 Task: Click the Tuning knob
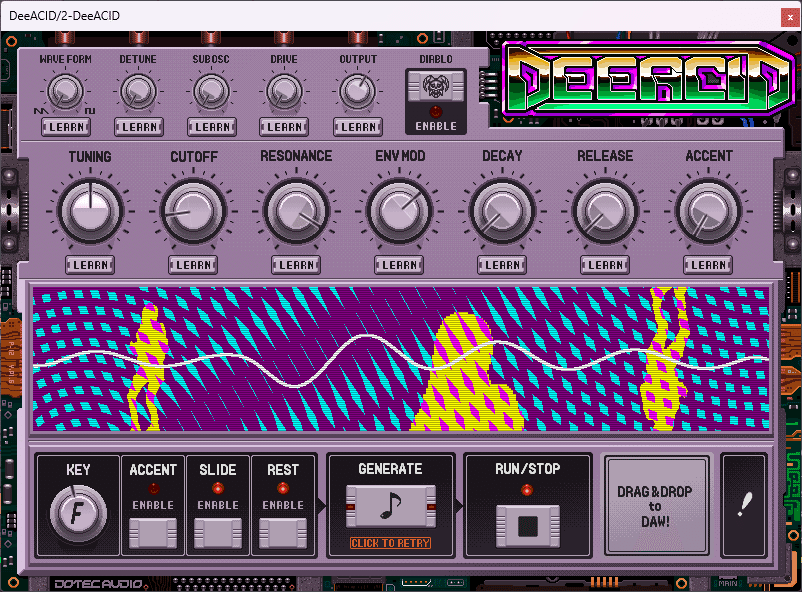90,210
